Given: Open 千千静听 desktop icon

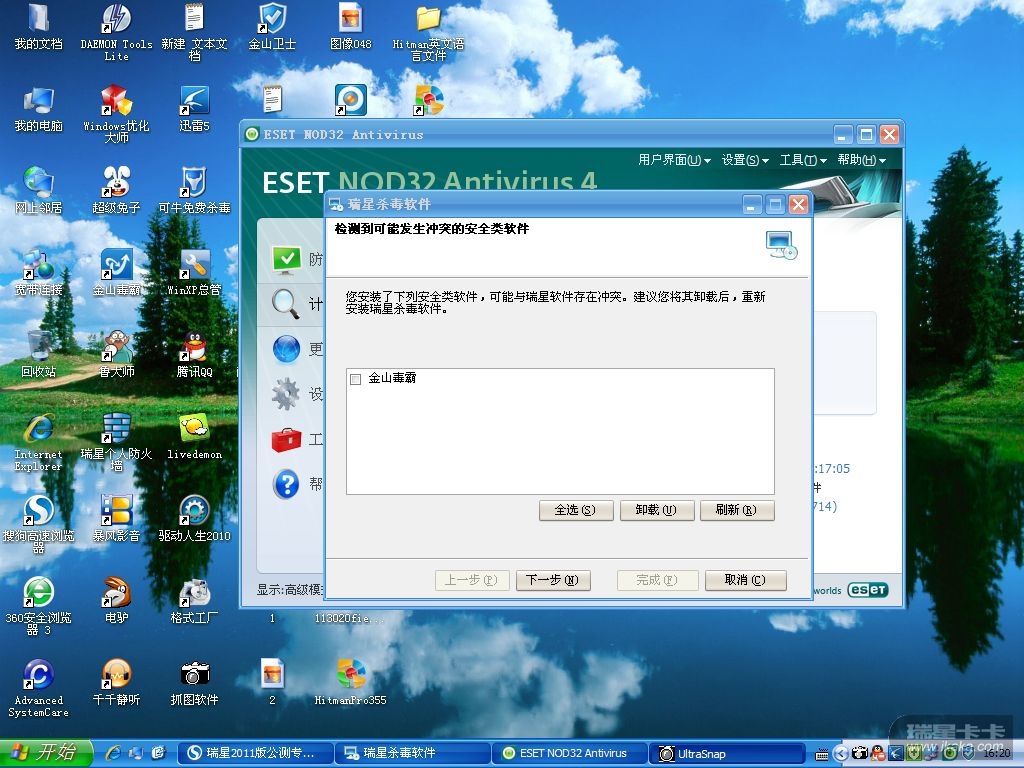Looking at the screenshot, I should click(x=116, y=682).
